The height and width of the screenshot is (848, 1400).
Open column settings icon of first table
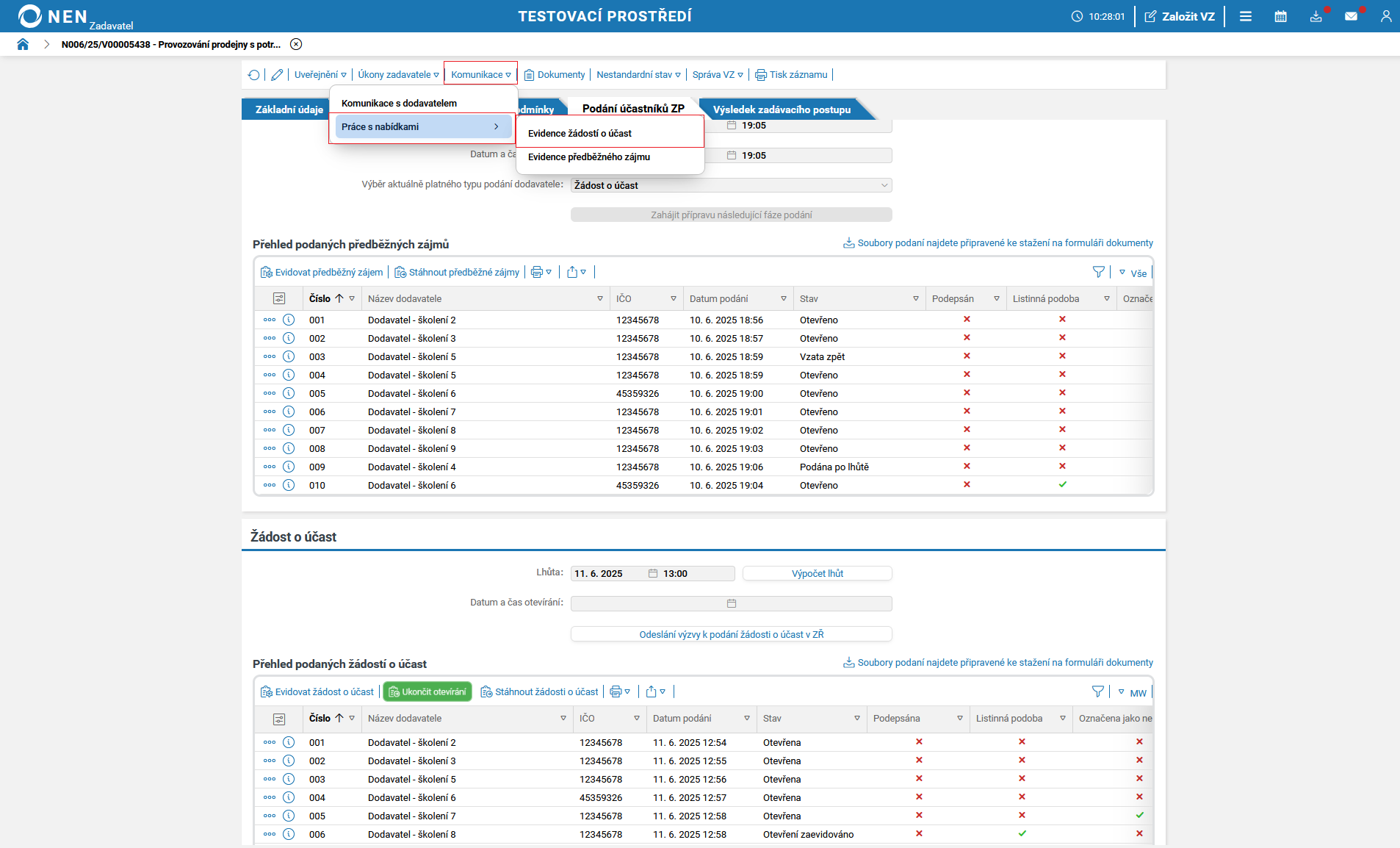pyautogui.click(x=279, y=299)
